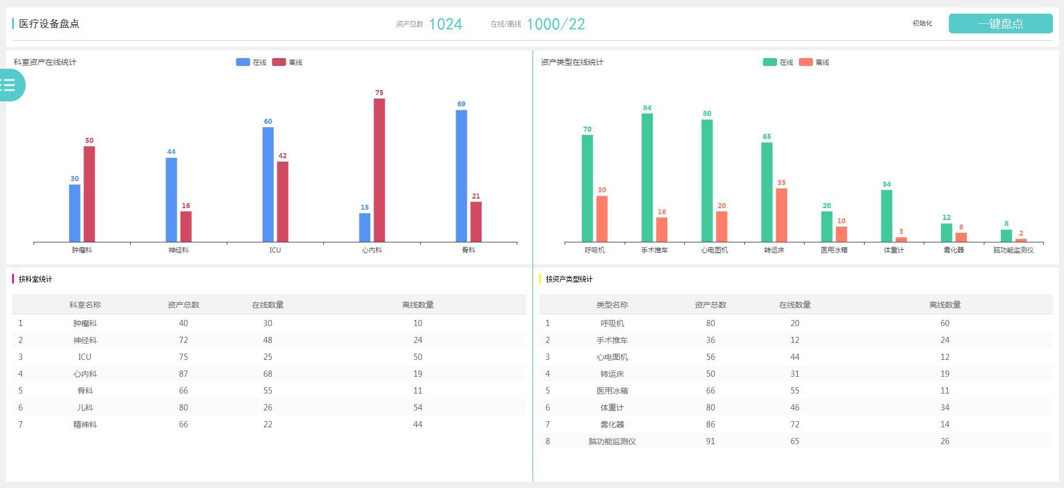This screenshot has width=1064, height=488.
Task: Click the red 75 bar for 心内科
Action: [x=379, y=170]
